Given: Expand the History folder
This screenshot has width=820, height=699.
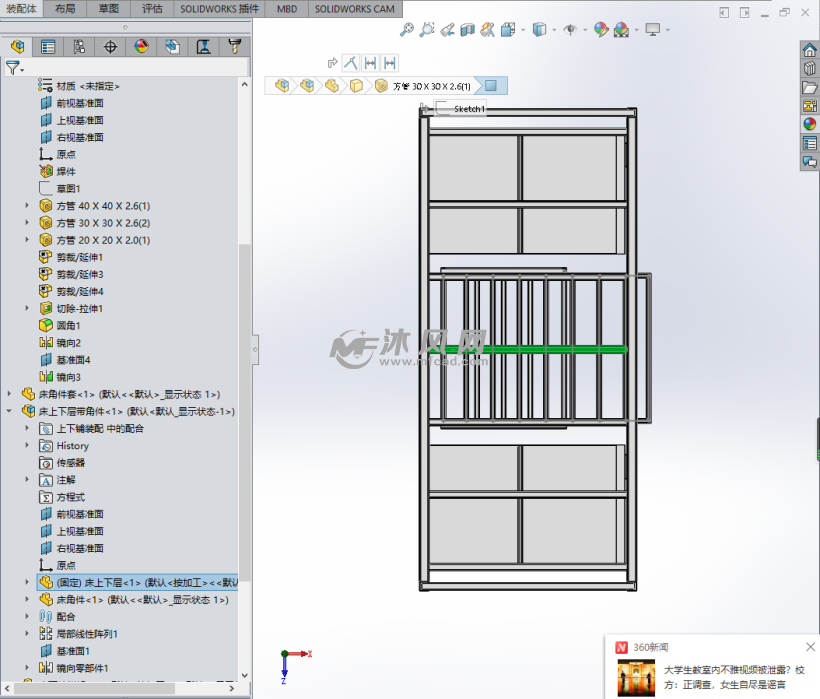Looking at the screenshot, I should click(27, 445).
